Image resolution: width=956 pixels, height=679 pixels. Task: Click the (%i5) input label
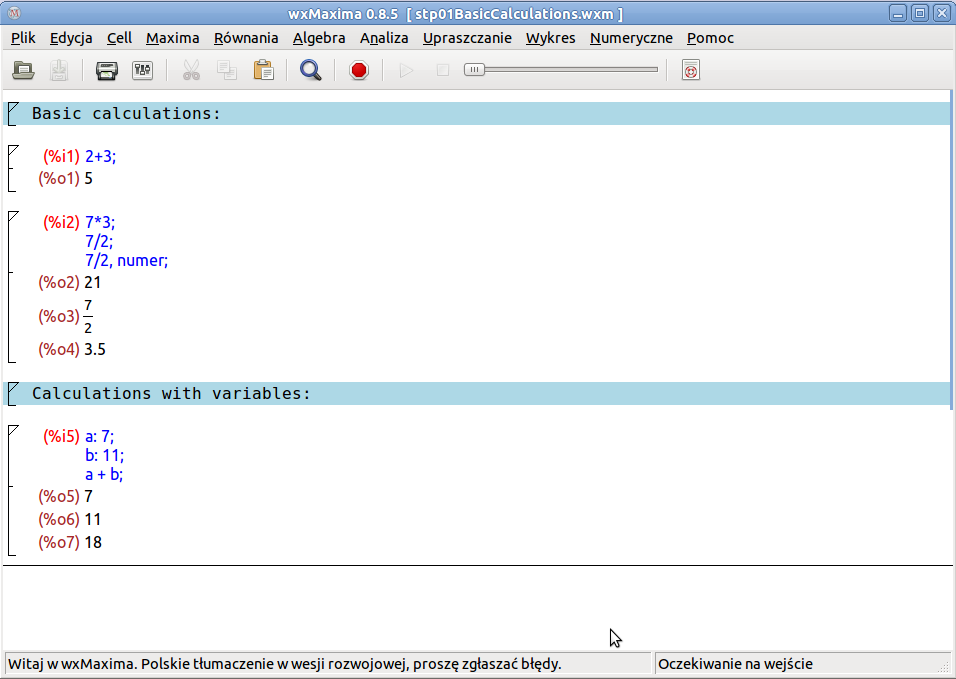click(61, 436)
